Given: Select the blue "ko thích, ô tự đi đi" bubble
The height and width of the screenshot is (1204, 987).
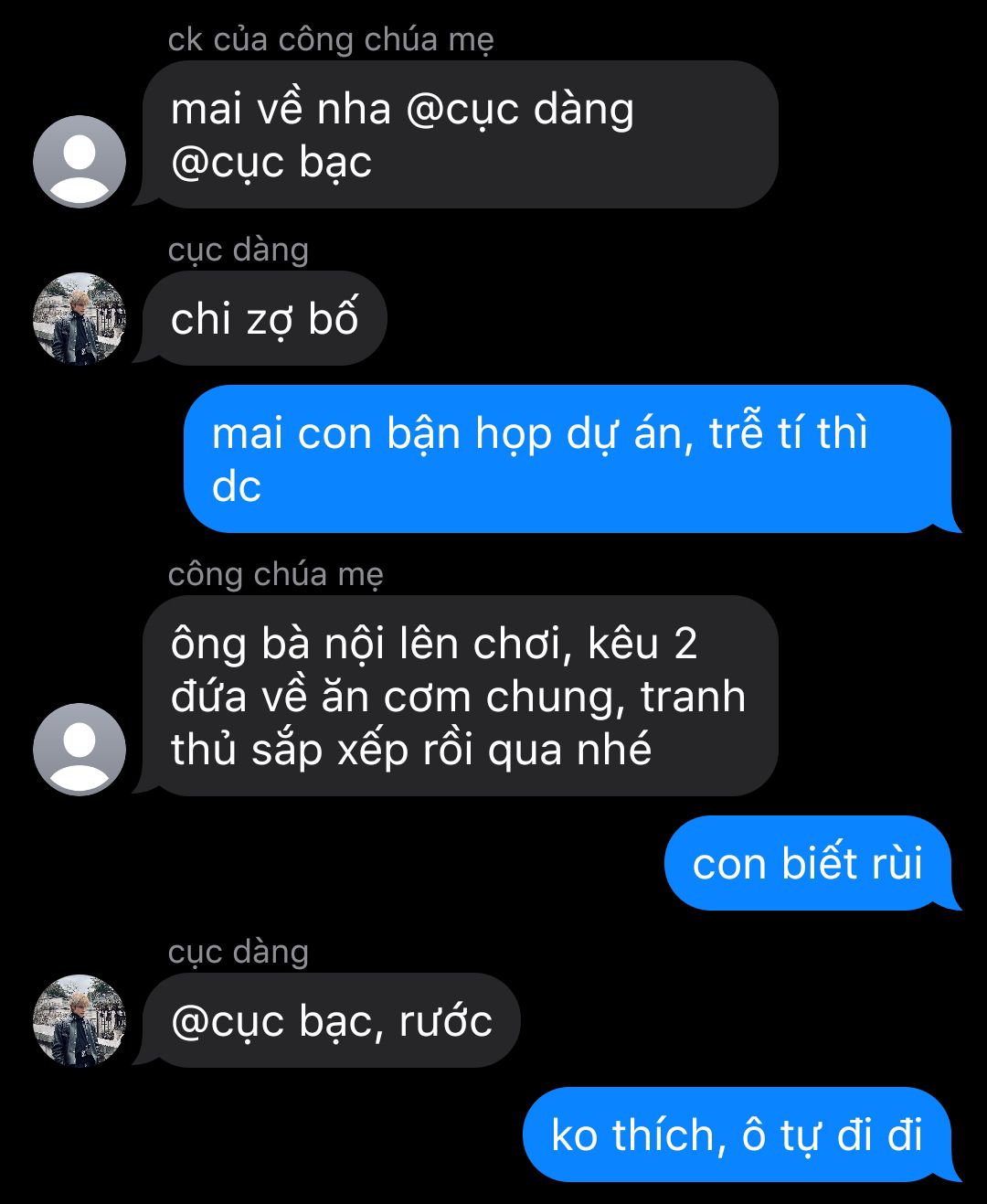Looking at the screenshot, I should (741, 1135).
